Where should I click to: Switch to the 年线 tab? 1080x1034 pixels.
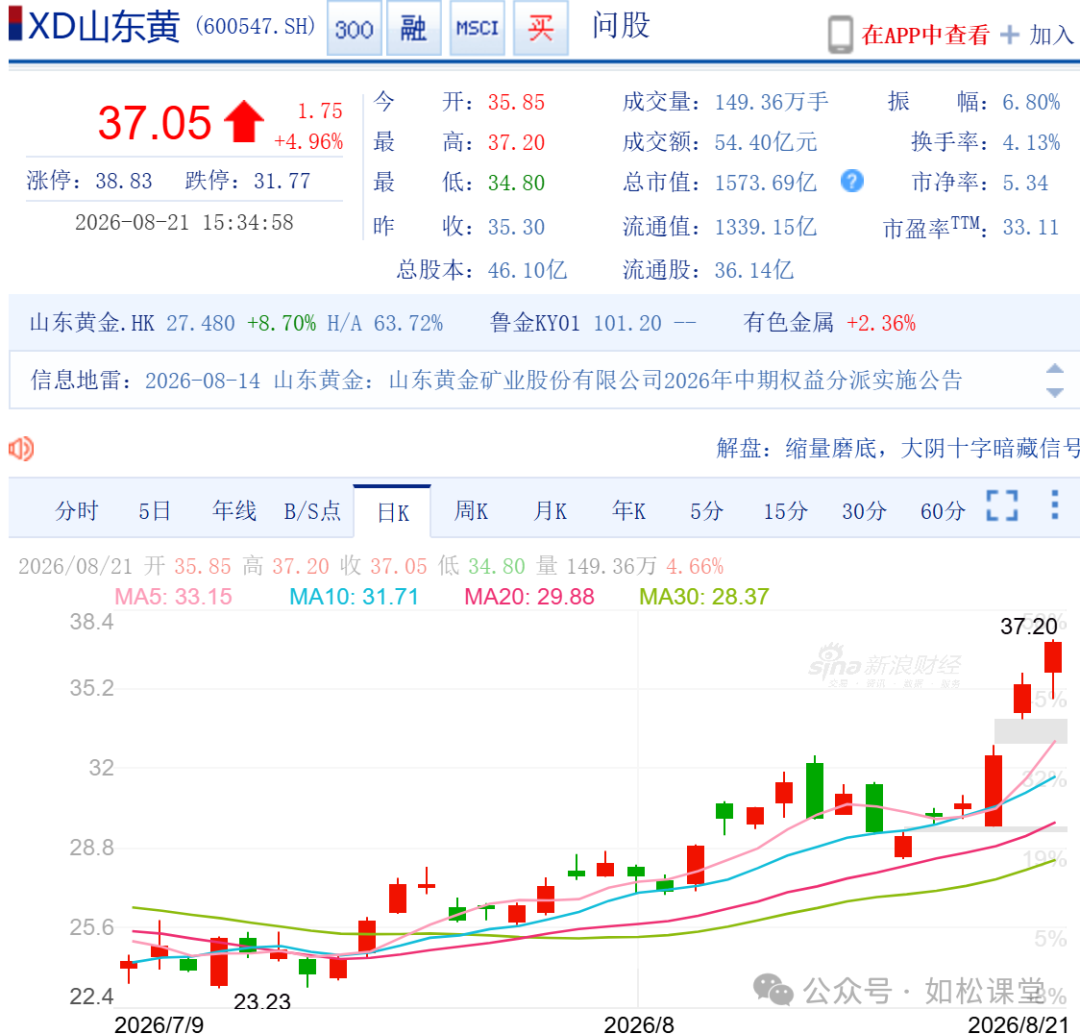[x=234, y=511]
